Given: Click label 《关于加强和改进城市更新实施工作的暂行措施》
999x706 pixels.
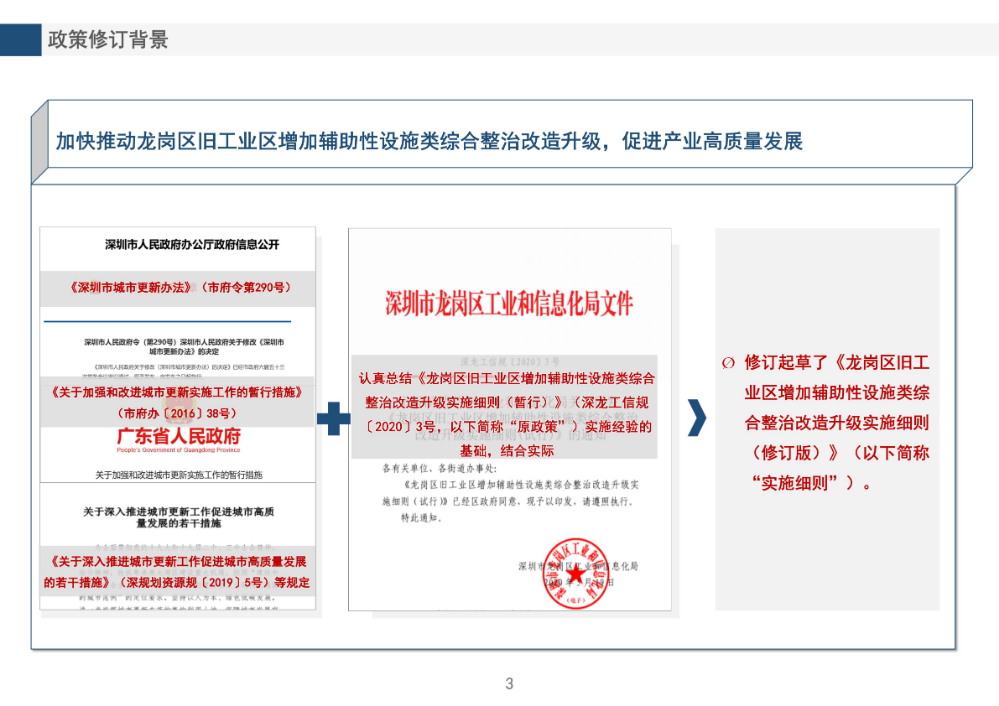Looking at the screenshot, I should point(176,392).
